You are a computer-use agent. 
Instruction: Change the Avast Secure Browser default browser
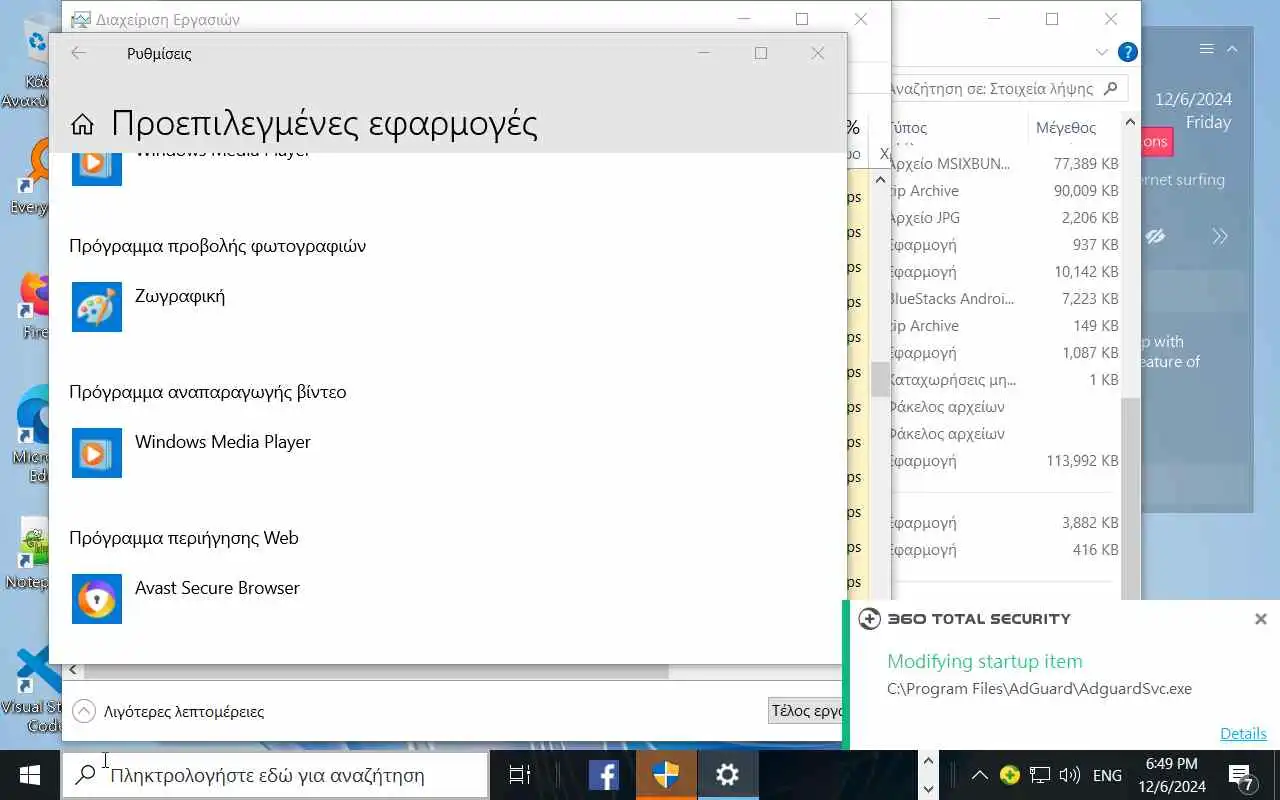click(x=97, y=599)
